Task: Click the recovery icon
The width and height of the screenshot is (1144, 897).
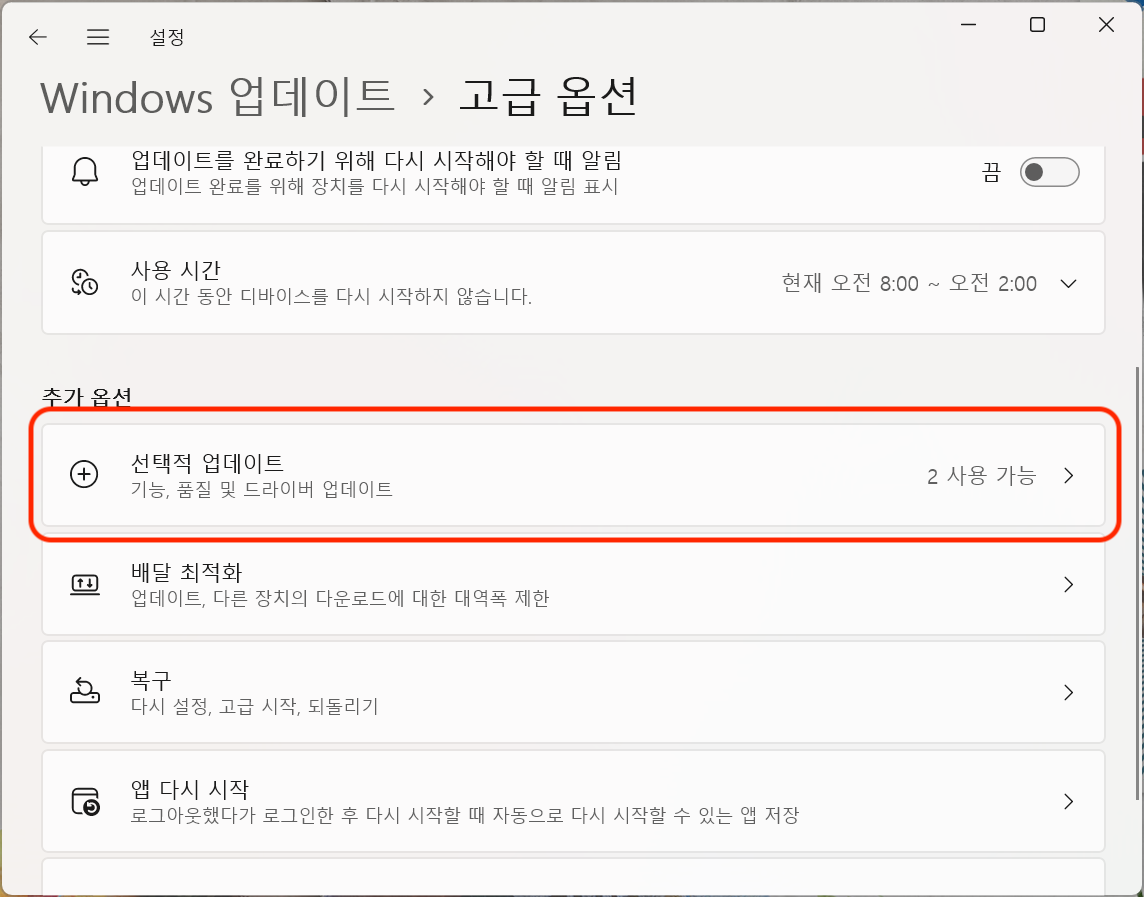Action: point(85,690)
